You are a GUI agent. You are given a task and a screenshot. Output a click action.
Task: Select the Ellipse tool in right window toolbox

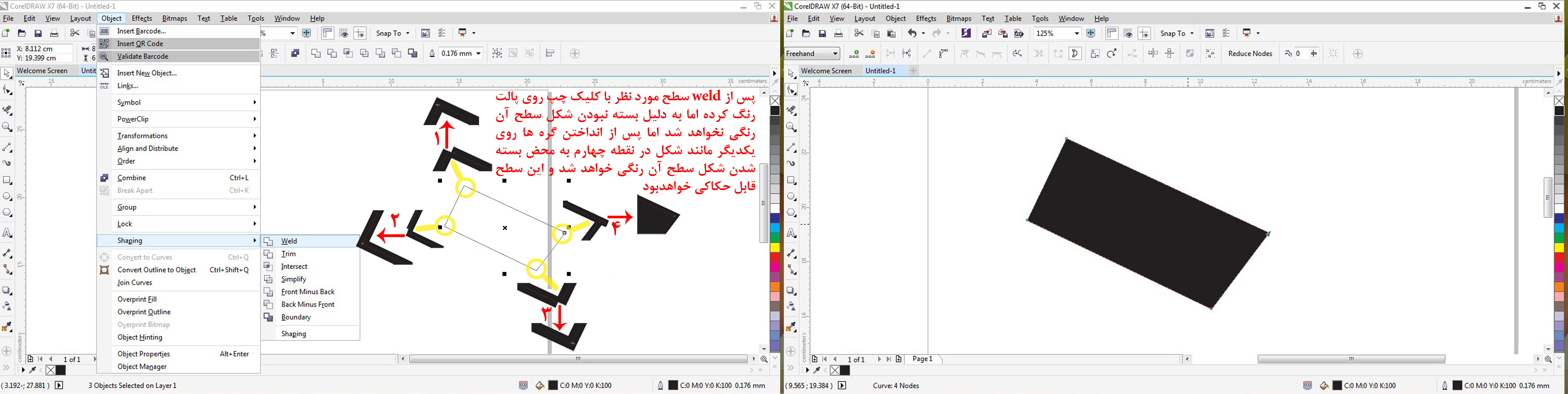point(791,197)
